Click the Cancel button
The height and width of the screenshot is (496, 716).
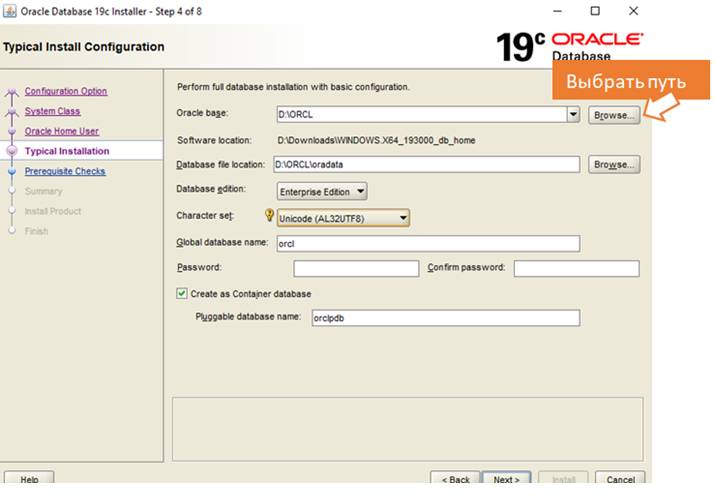pyautogui.click(x=620, y=480)
